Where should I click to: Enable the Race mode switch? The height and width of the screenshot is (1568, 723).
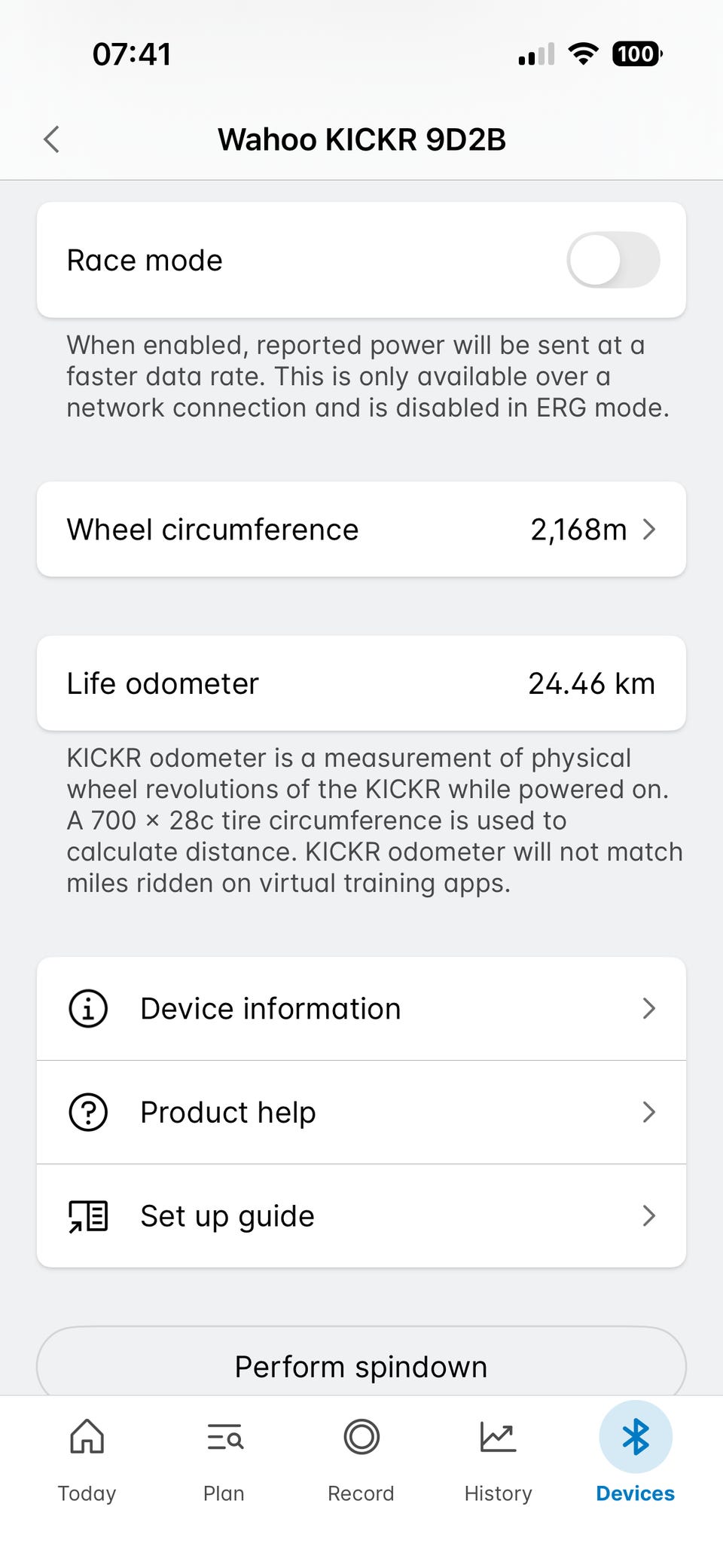(613, 260)
